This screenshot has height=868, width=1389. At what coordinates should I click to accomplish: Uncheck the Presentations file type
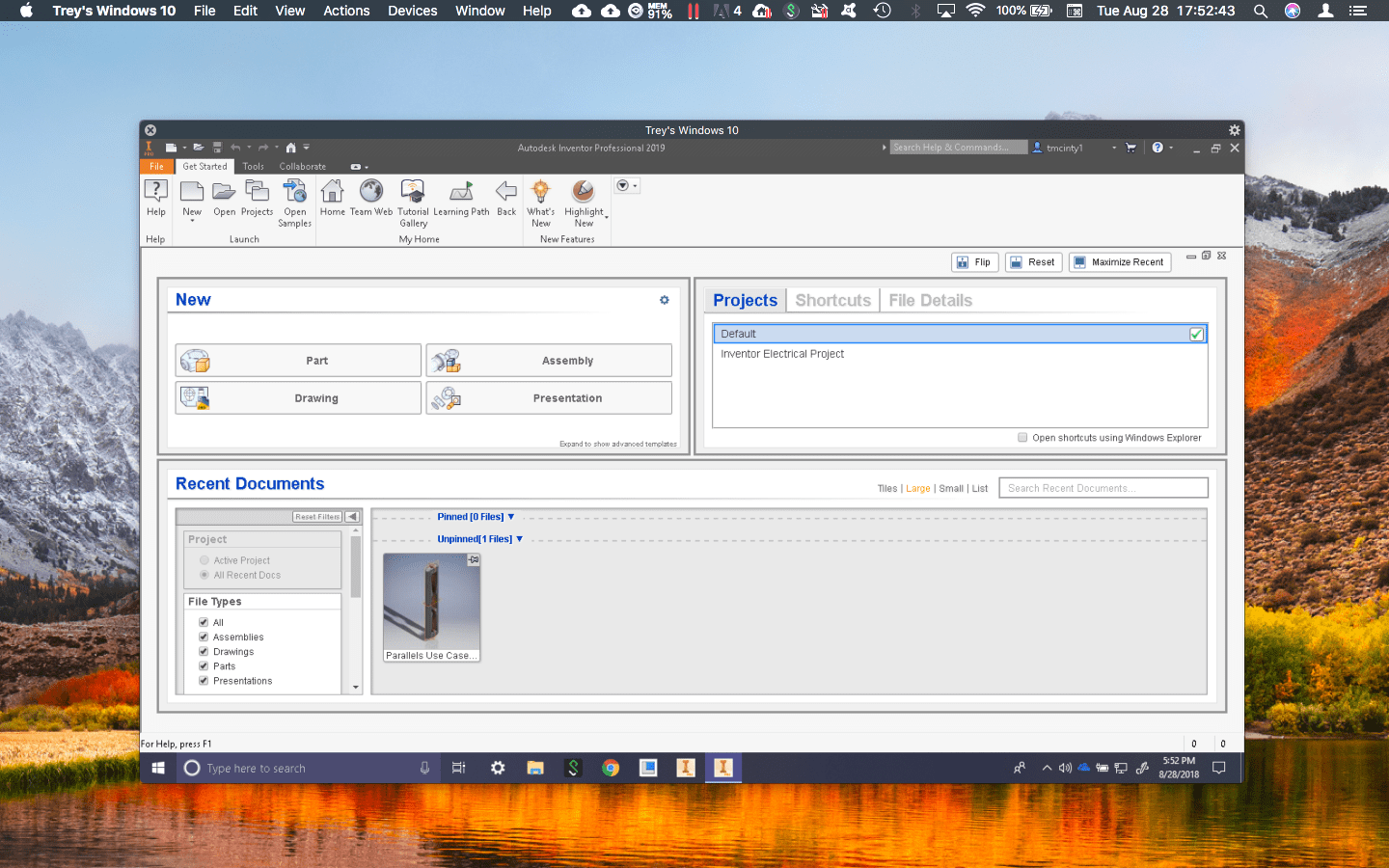(204, 680)
